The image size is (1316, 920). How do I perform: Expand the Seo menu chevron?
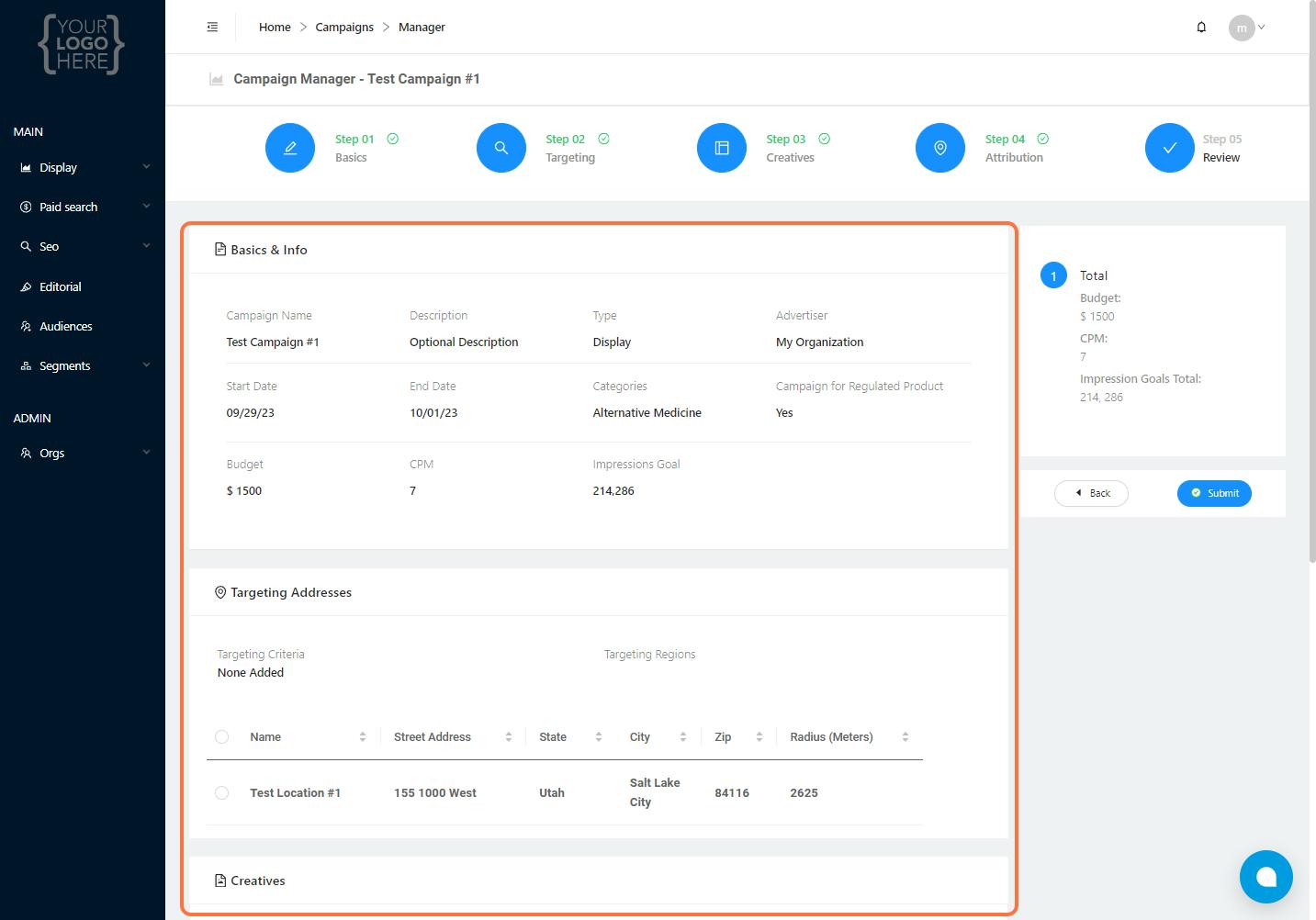[146, 246]
